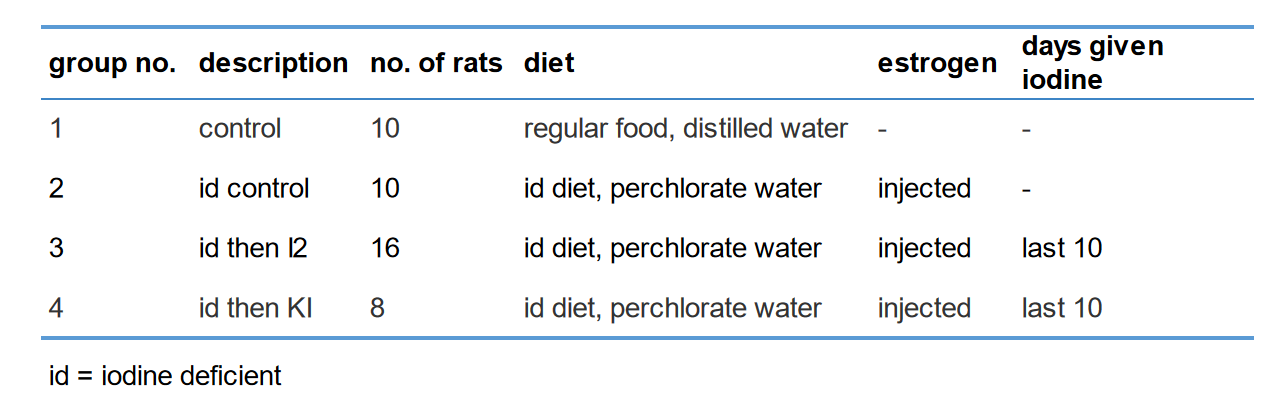Select the 'days given iodine' header
The height and width of the screenshot is (412, 1283).
tap(1092, 62)
